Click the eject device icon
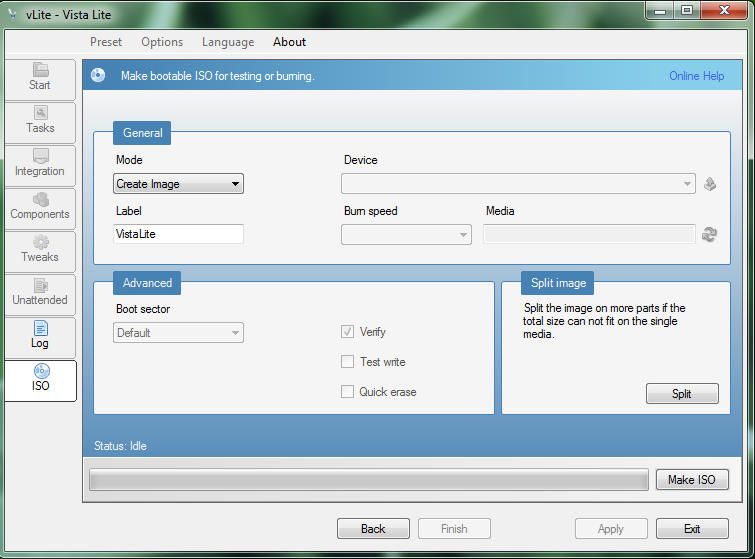 [x=710, y=184]
